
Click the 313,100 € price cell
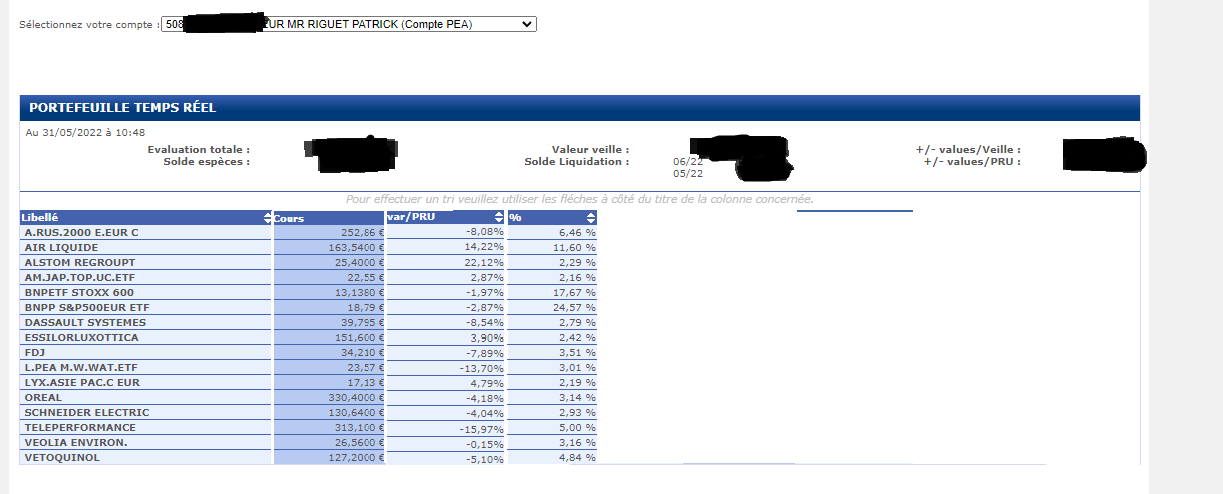[x=329, y=427]
